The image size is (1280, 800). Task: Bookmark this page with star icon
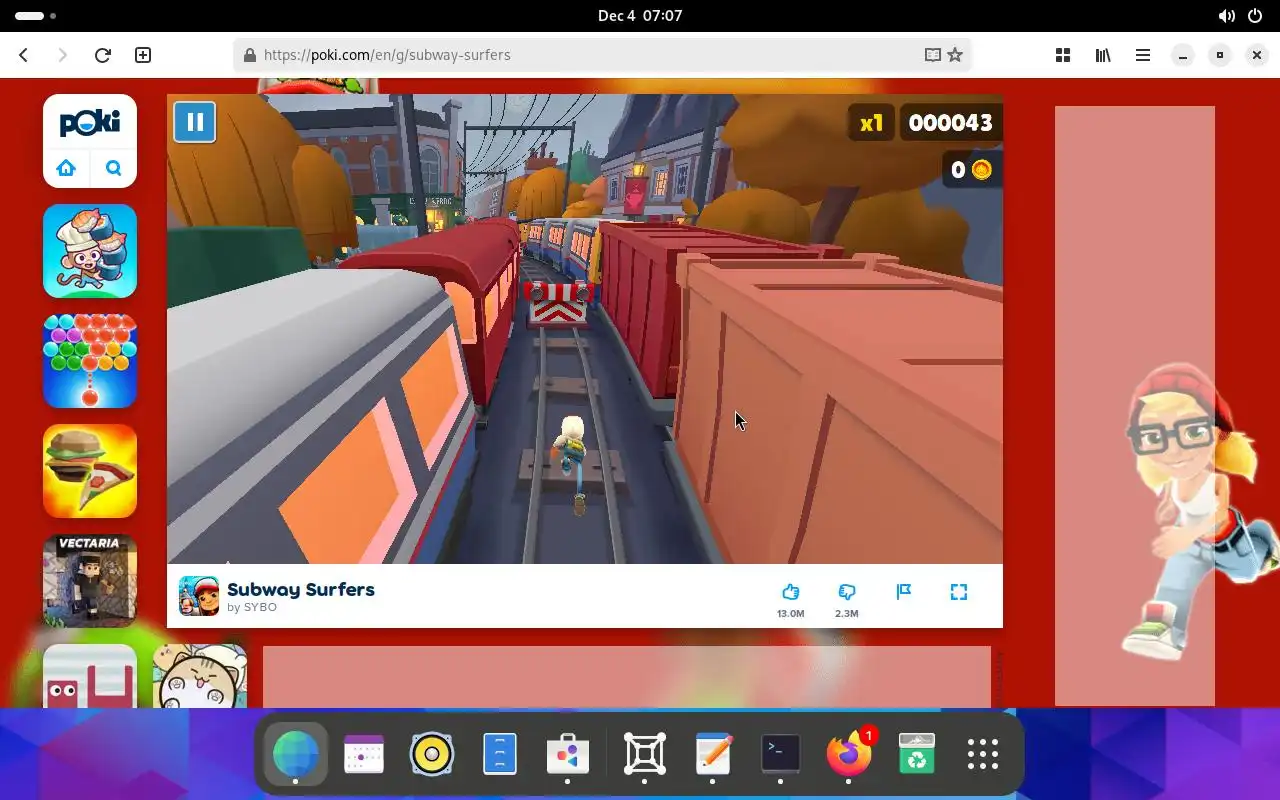click(x=955, y=55)
